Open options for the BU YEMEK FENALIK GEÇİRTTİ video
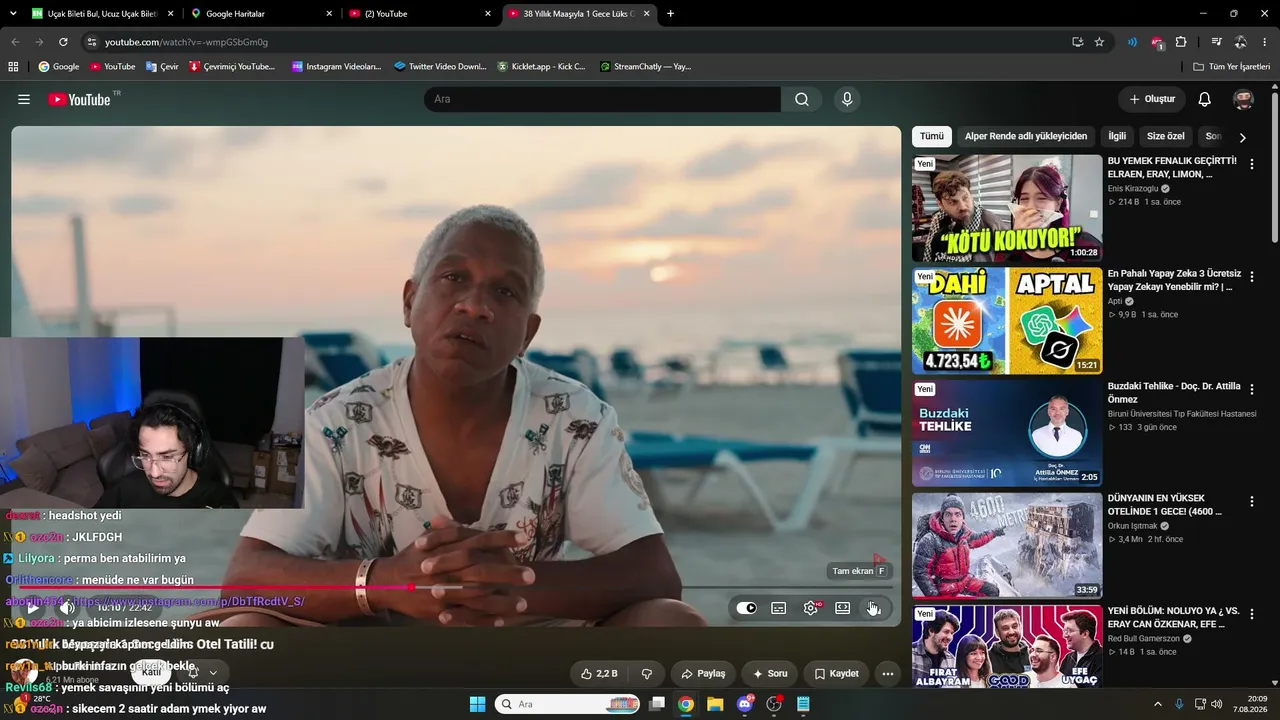1280x720 pixels. tap(1251, 164)
